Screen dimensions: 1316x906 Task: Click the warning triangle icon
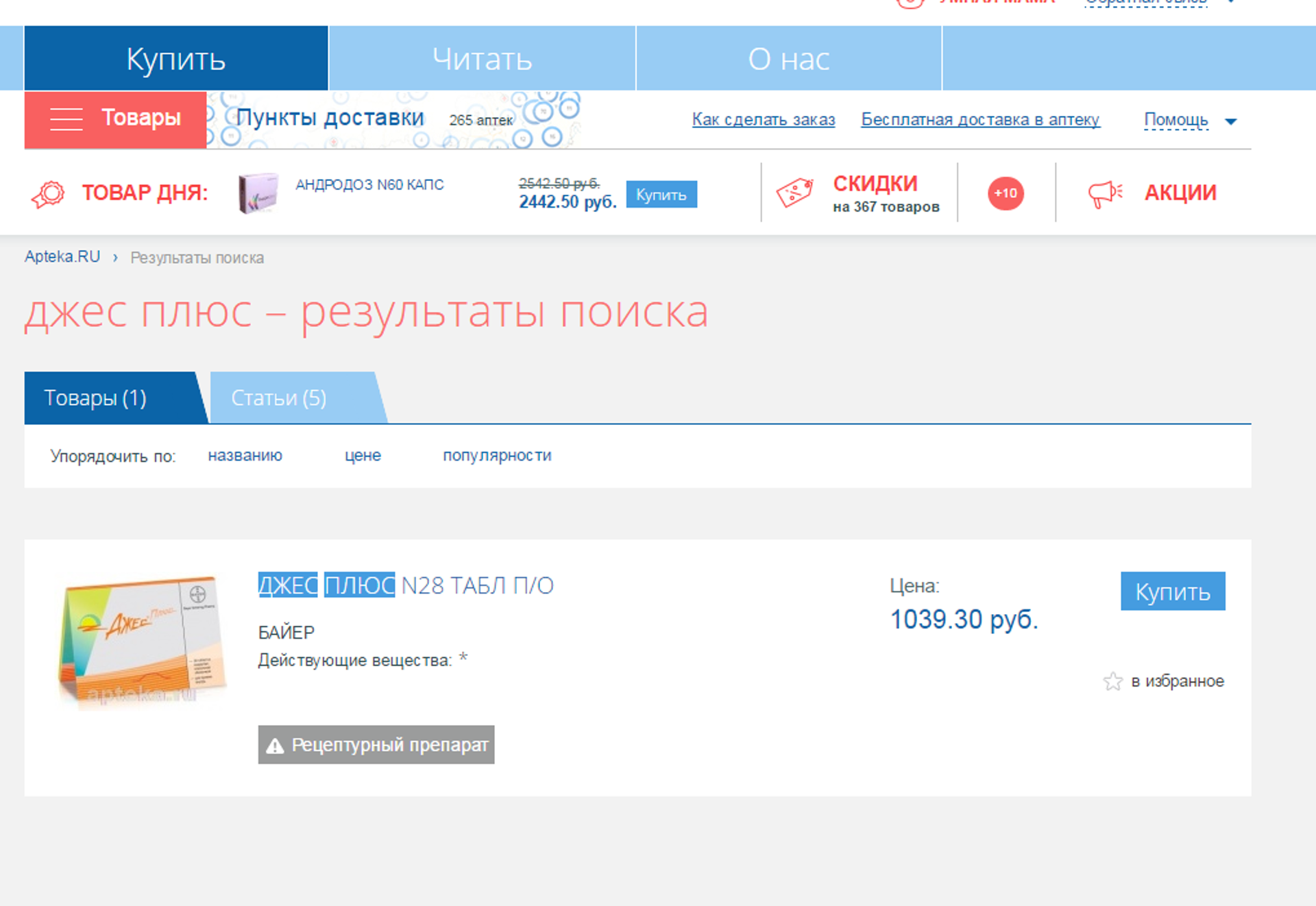point(275,746)
